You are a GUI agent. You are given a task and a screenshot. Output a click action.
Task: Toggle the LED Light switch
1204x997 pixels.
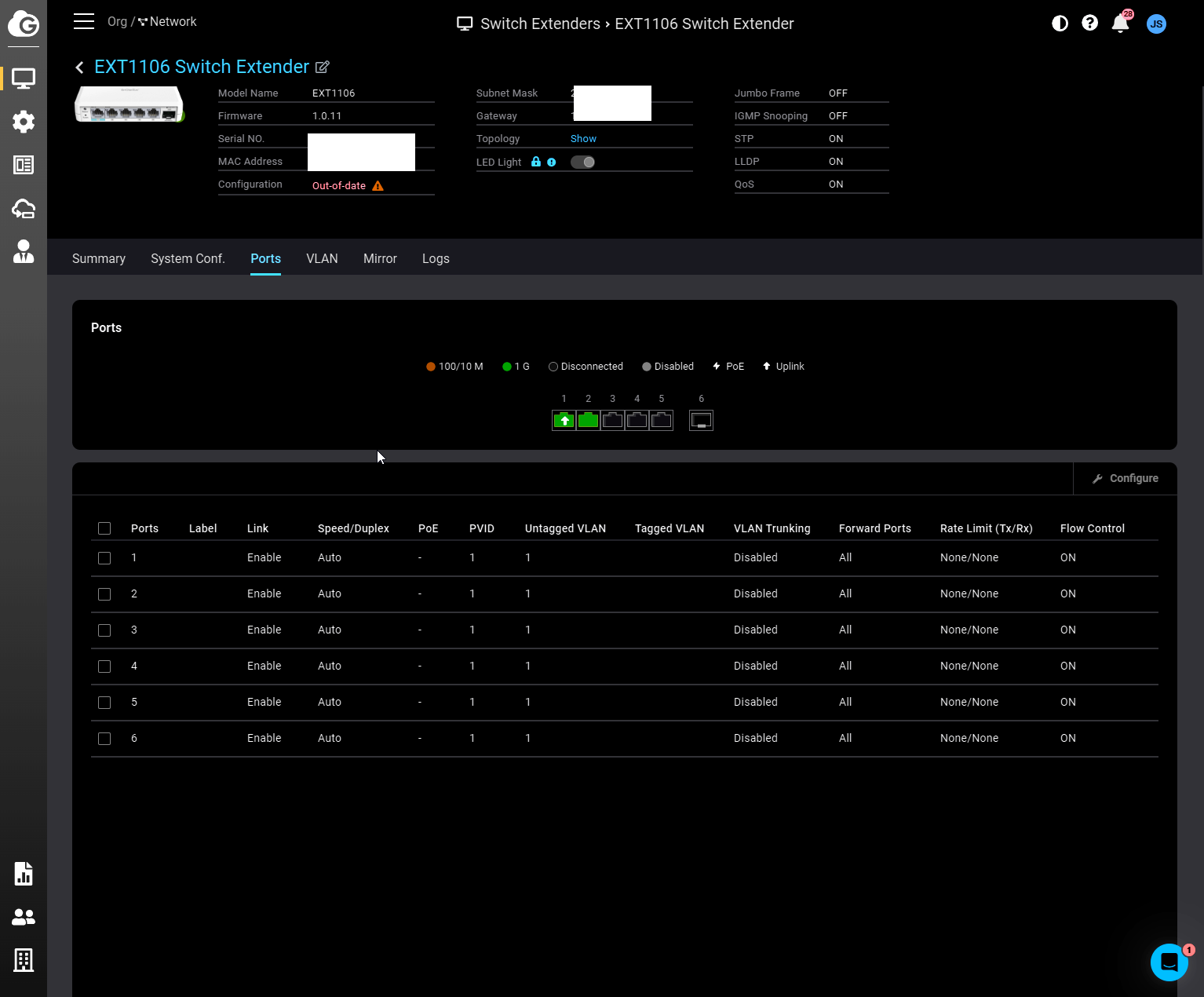coord(582,163)
